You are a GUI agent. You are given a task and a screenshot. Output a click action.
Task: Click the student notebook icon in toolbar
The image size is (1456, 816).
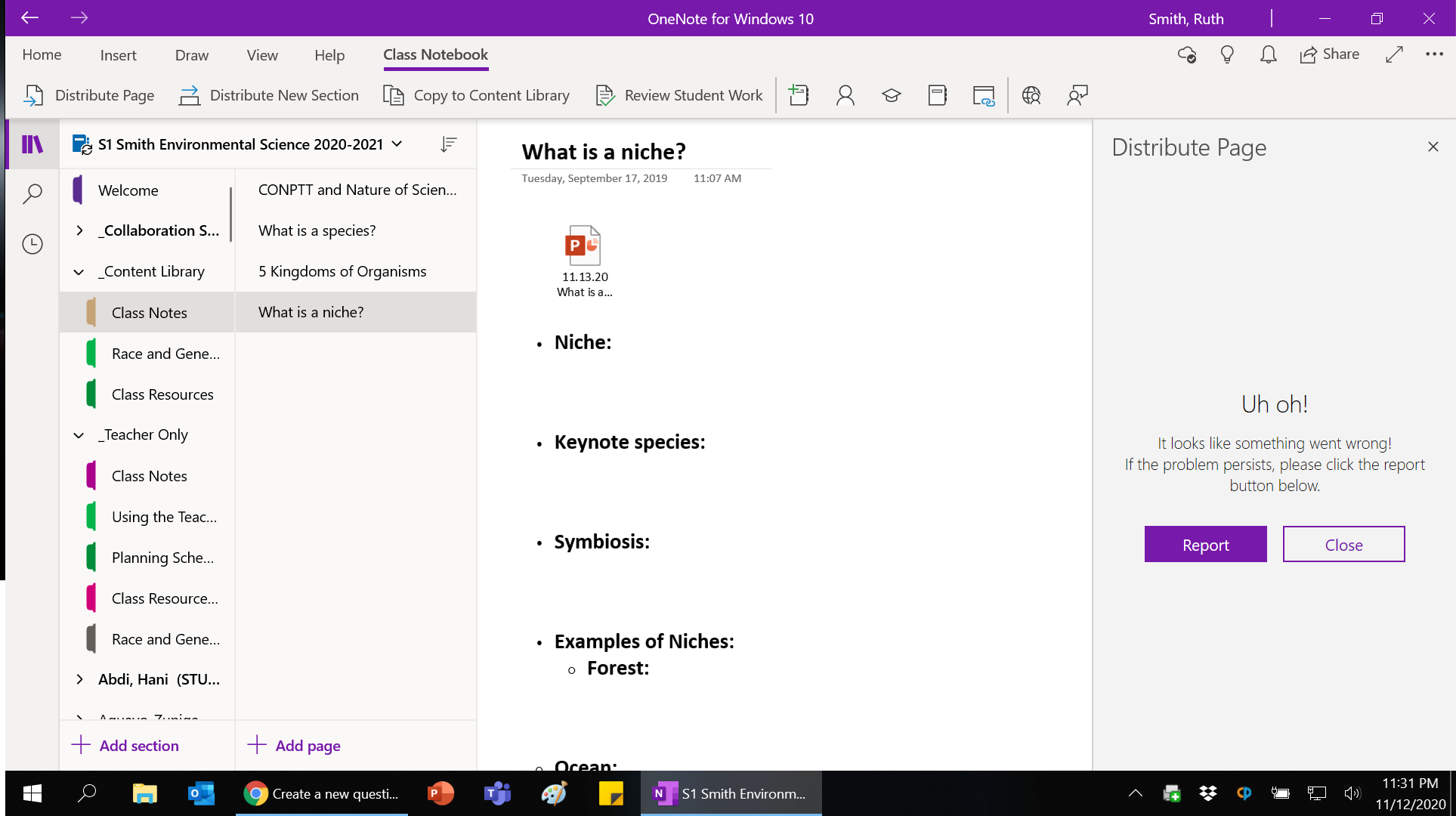pyautogui.click(x=936, y=94)
